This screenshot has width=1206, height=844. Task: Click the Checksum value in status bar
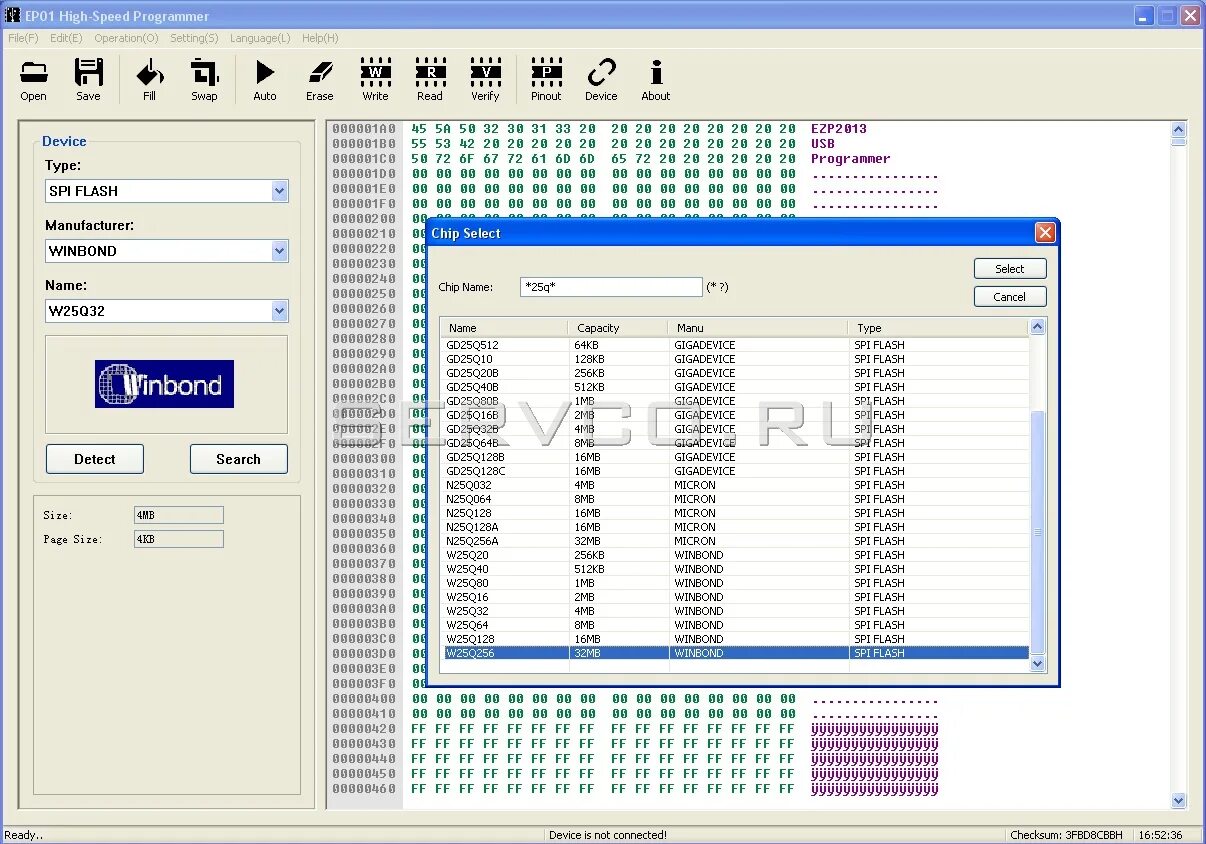click(x=1067, y=835)
